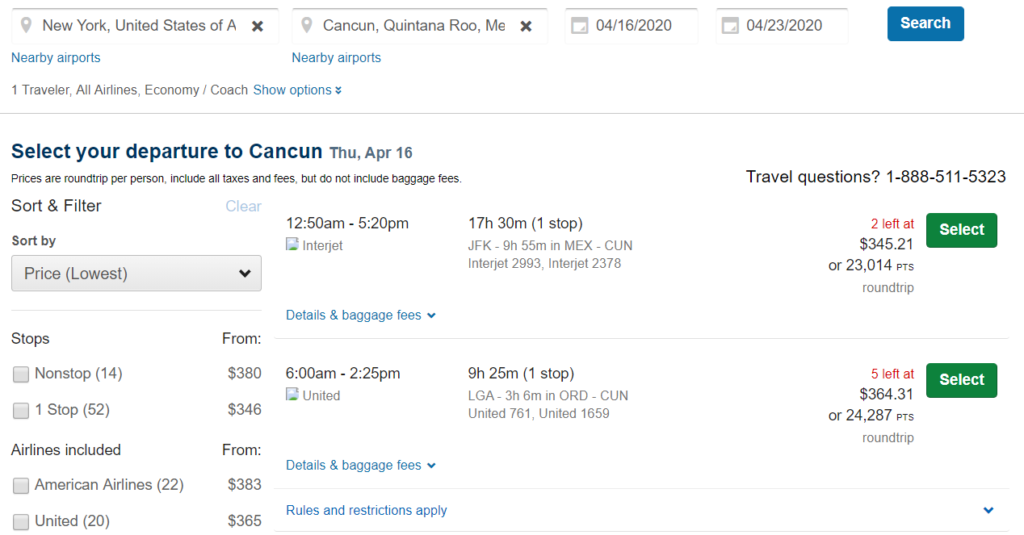Select the $345.21 Interjet flight
Screen dimensions: 1024x535
(x=961, y=230)
